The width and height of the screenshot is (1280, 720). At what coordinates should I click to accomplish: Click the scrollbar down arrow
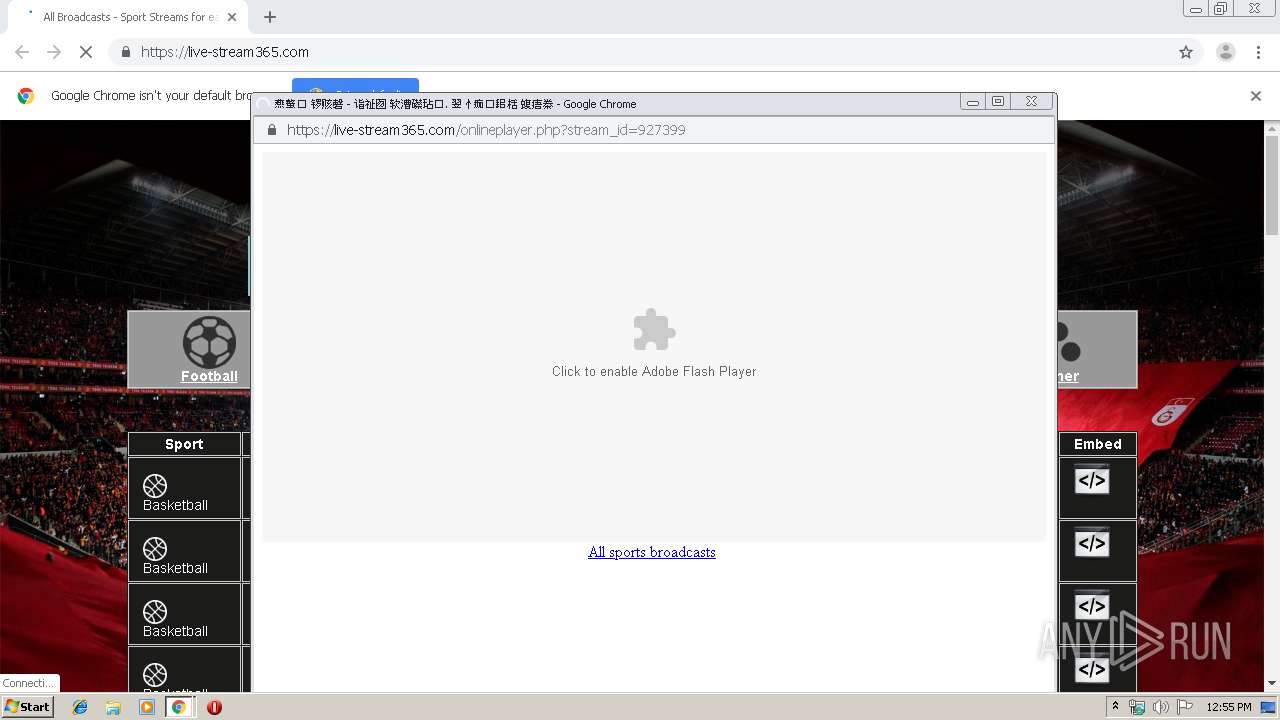point(1272,684)
